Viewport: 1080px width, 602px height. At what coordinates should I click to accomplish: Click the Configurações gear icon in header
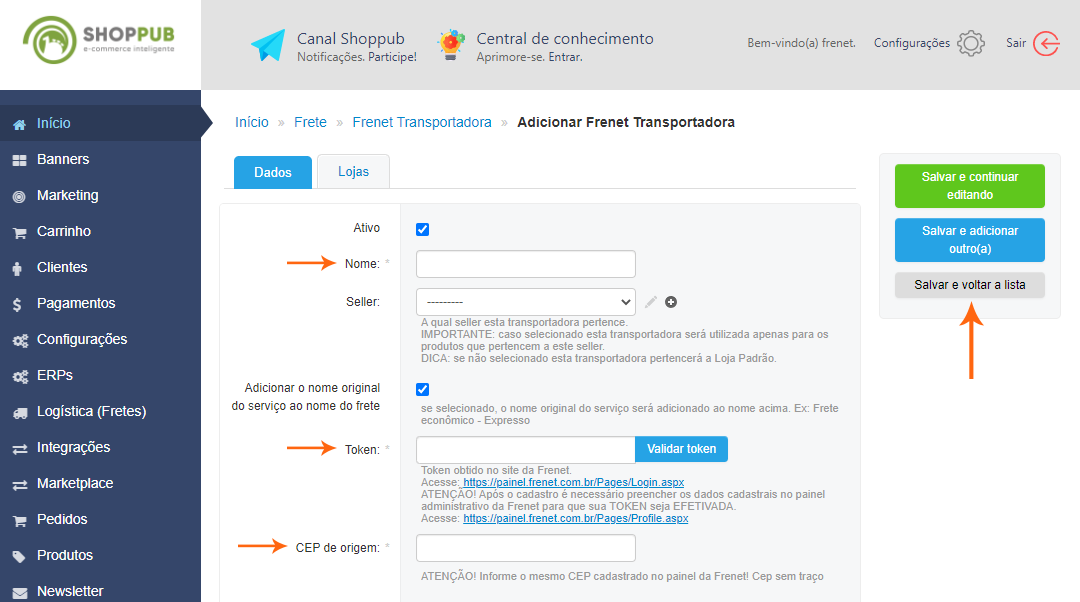(970, 44)
